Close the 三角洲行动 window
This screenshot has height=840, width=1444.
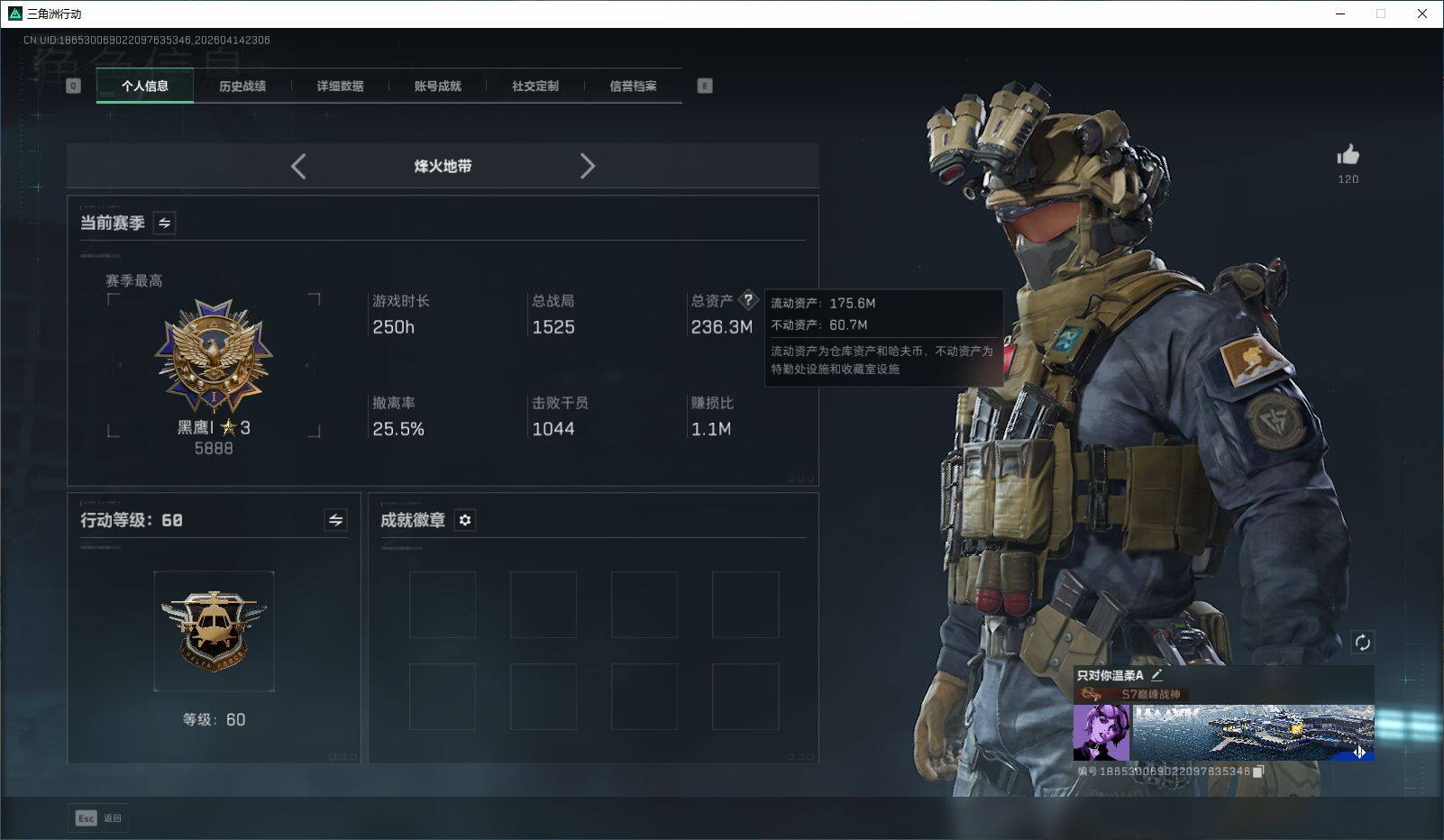1422,14
